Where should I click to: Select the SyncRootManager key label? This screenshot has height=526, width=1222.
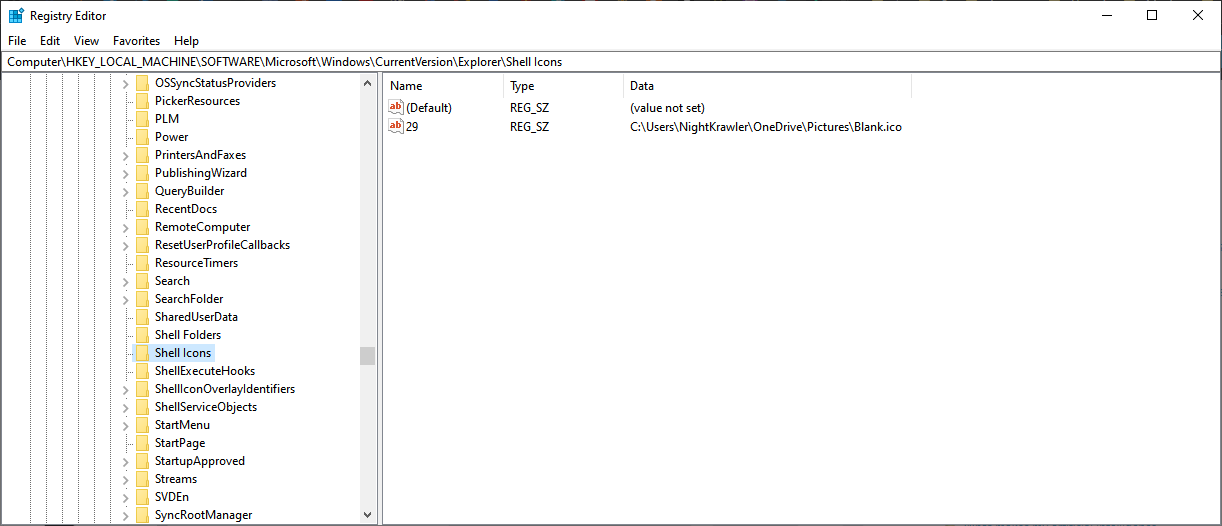click(203, 515)
